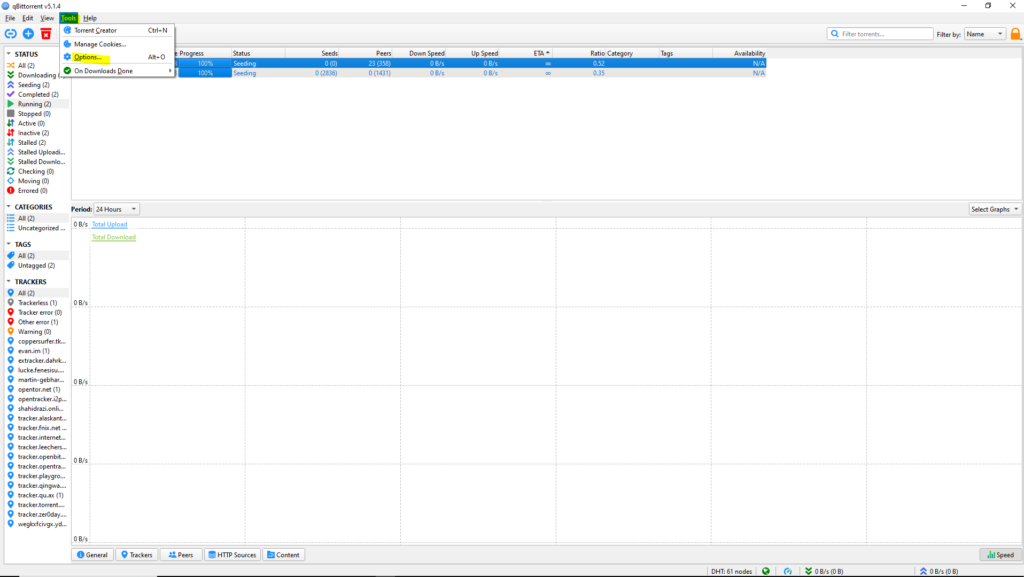Filter by Stalled (2) status
This screenshot has height=577, width=1024.
(32, 142)
